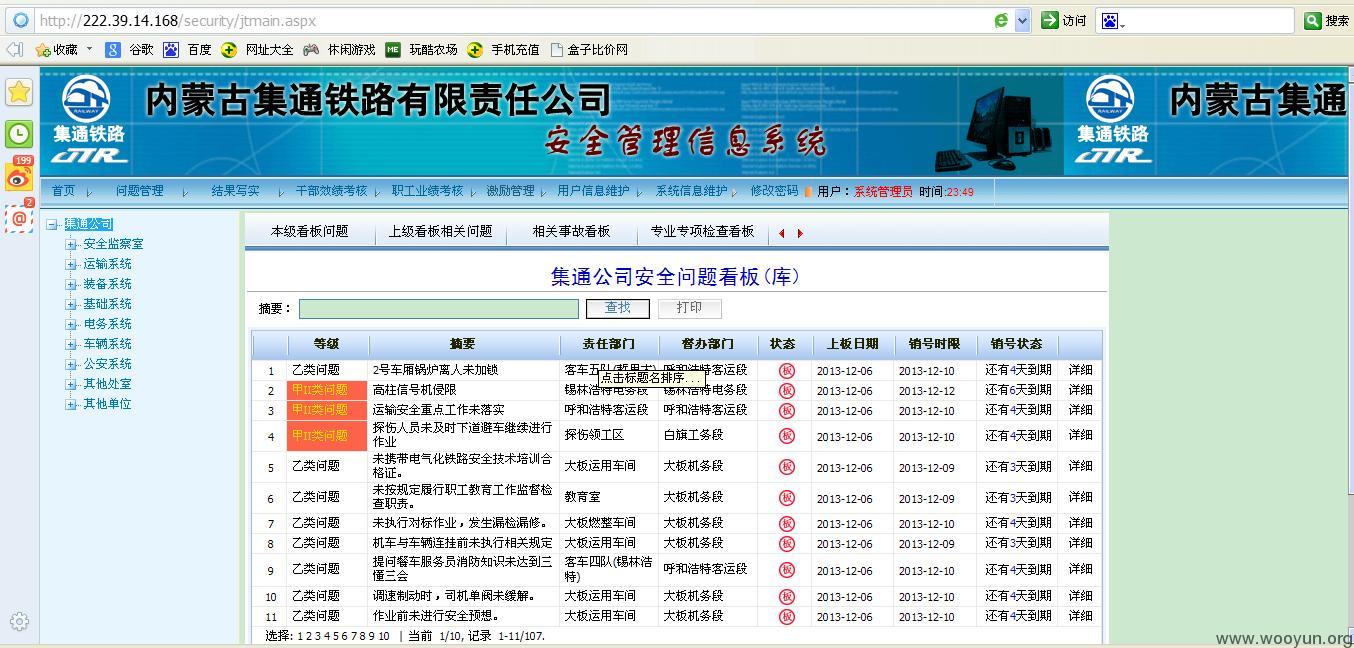Open the 结果写实 menu
1354x648 pixels.
tap(235, 191)
